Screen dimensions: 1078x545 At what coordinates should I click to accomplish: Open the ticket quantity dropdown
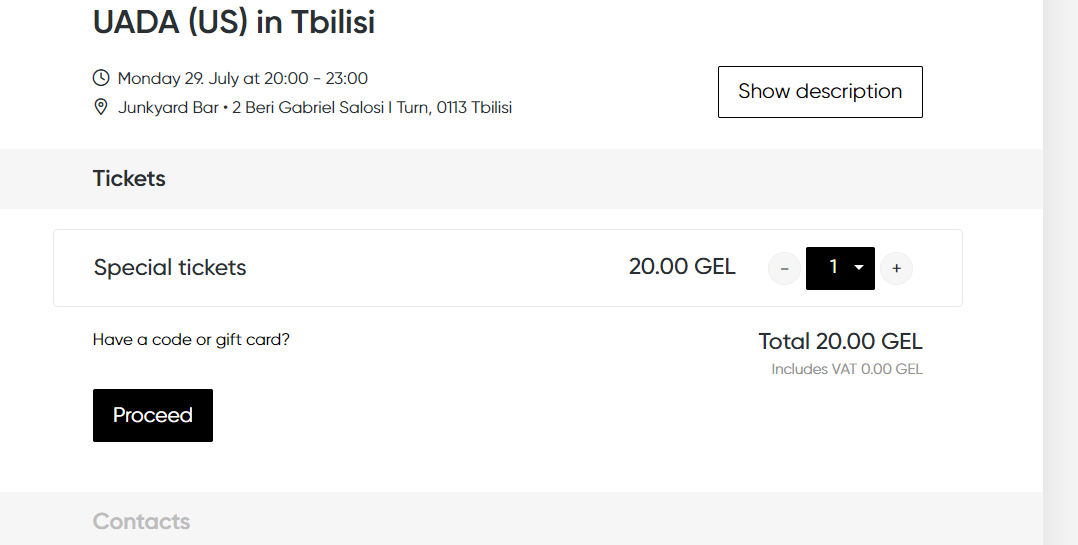pyautogui.click(x=840, y=268)
